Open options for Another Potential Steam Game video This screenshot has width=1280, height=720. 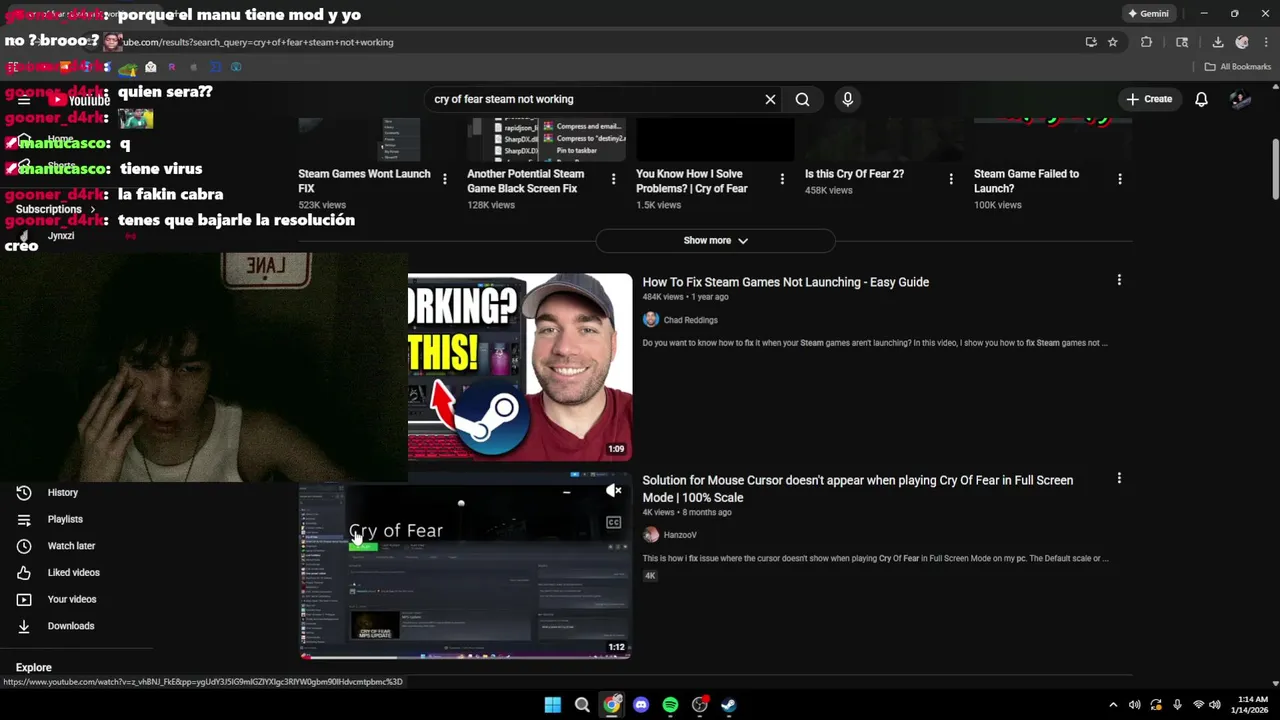pyautogui.click(x=613, y=179)
